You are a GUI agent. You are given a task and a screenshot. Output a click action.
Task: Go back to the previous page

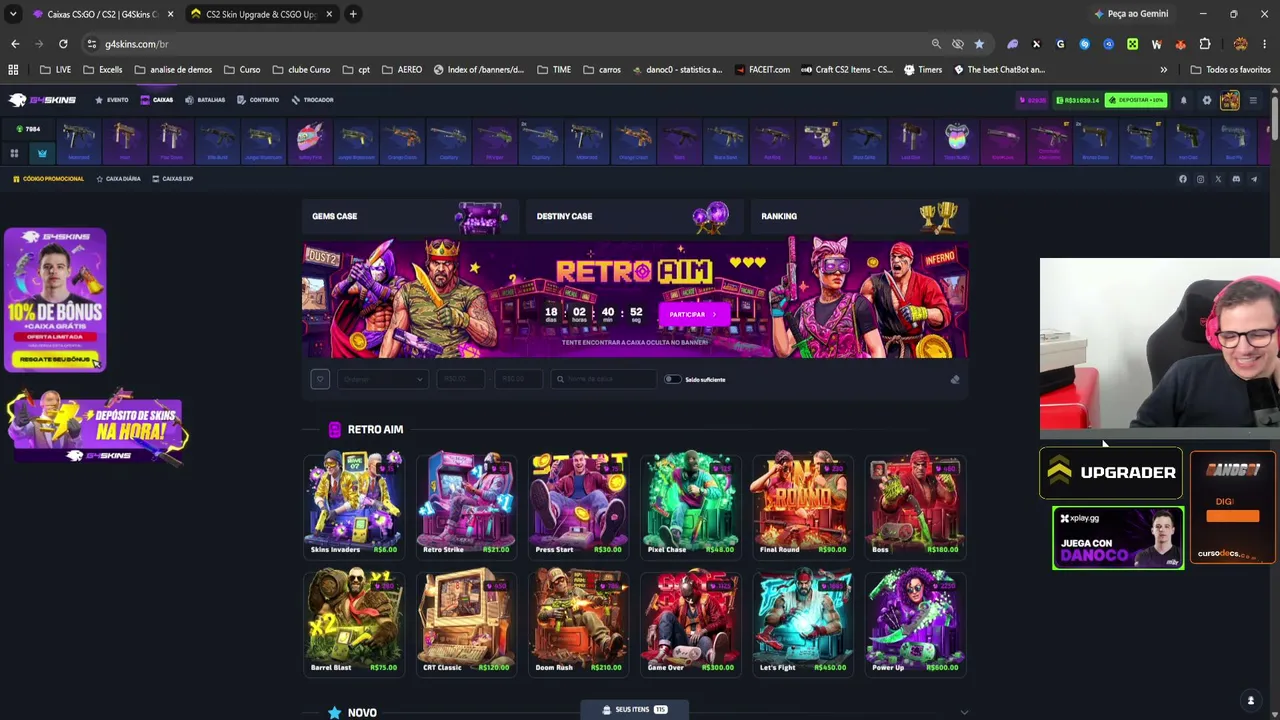(15, 44)
